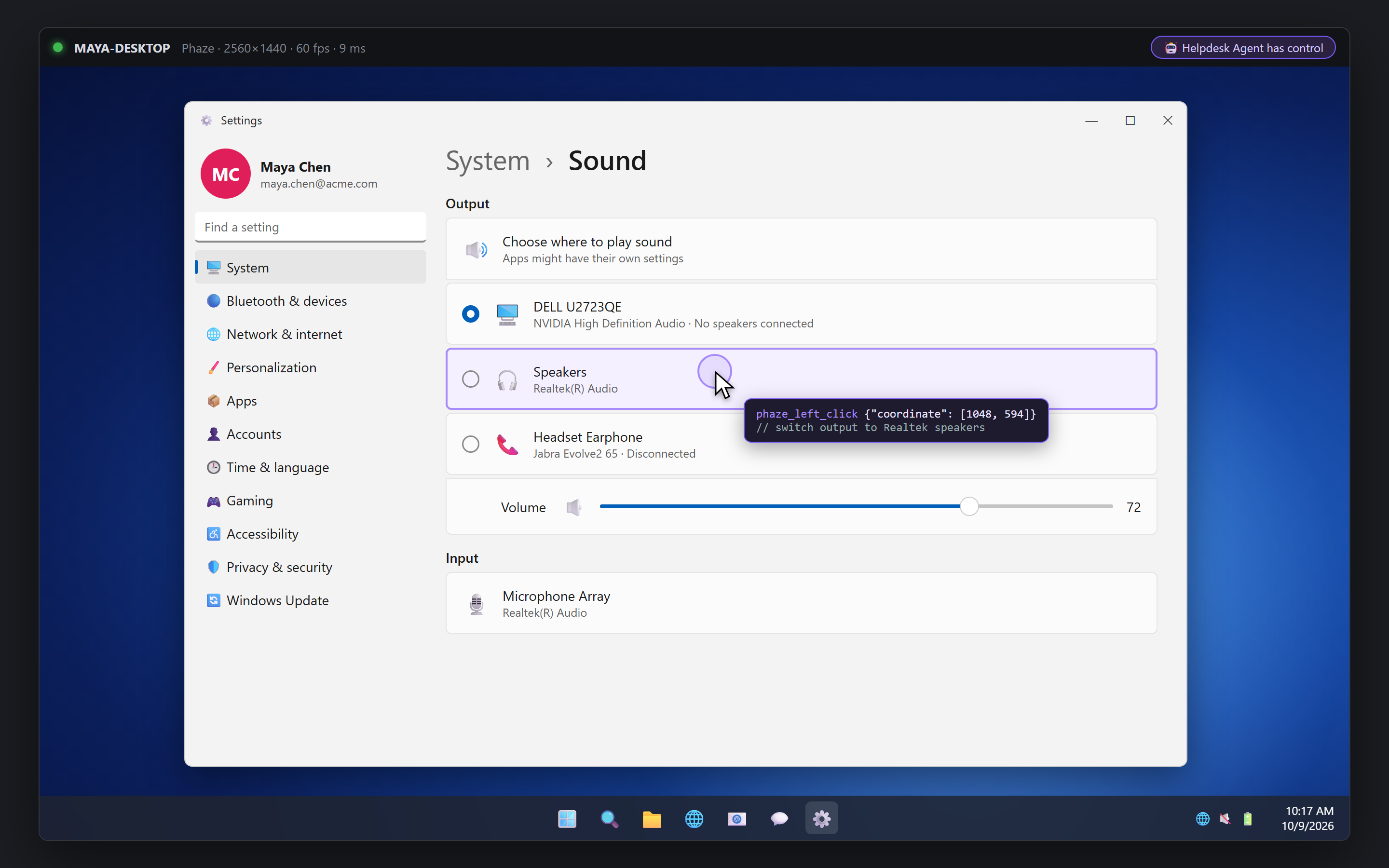Viewport: 1389px width, 868px height.
Task: Open File Explorer from the taskbar
Action: (652, 819)
